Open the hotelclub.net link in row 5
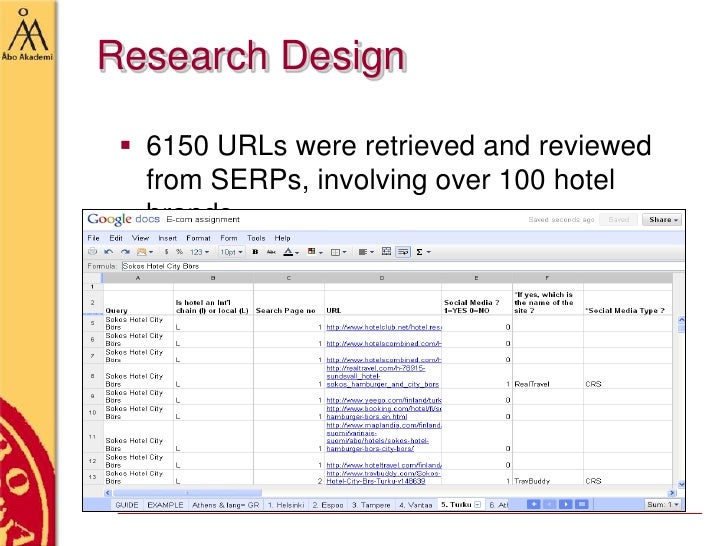The image size is (728, 546). (x=384, y=327)
